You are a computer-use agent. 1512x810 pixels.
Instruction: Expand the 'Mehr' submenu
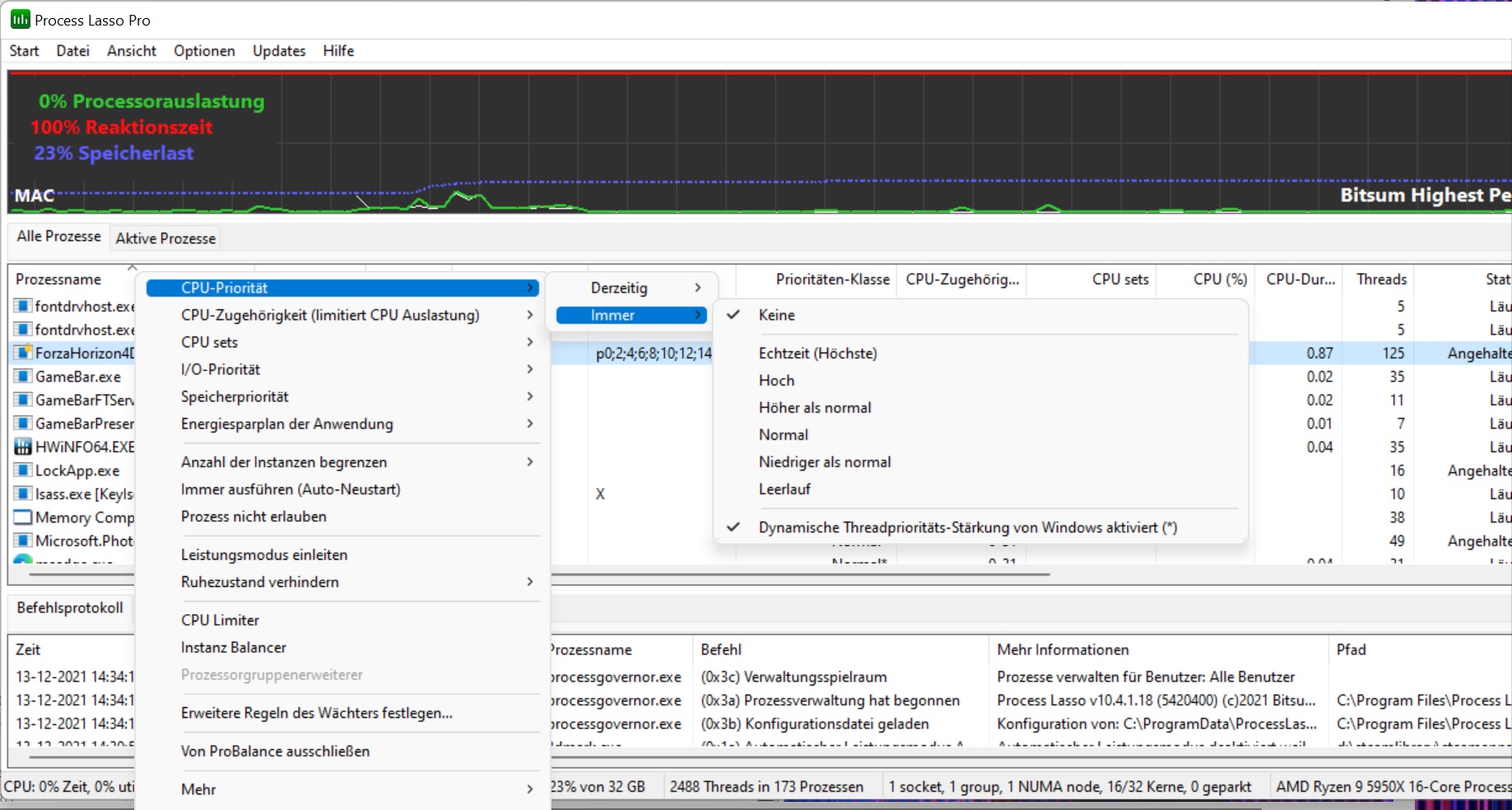tap(342, 789)
